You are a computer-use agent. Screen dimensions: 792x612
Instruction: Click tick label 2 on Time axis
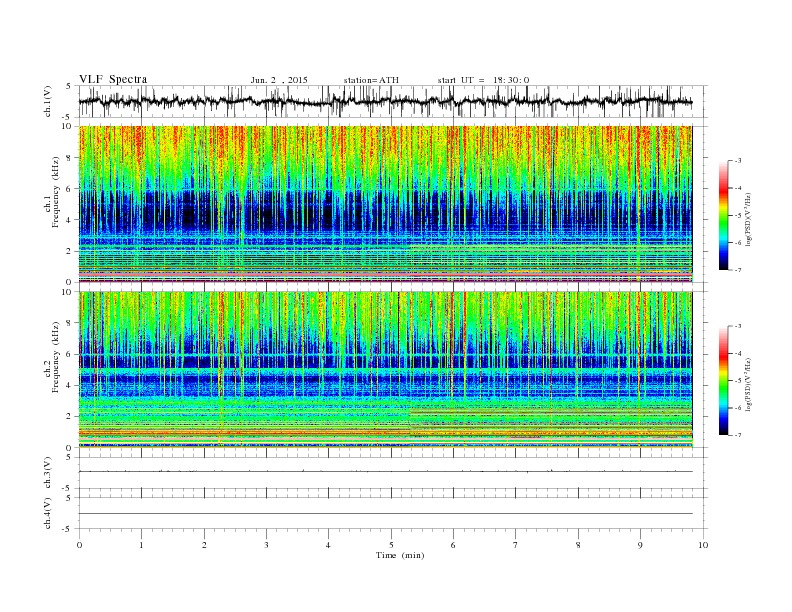[204, 545]
